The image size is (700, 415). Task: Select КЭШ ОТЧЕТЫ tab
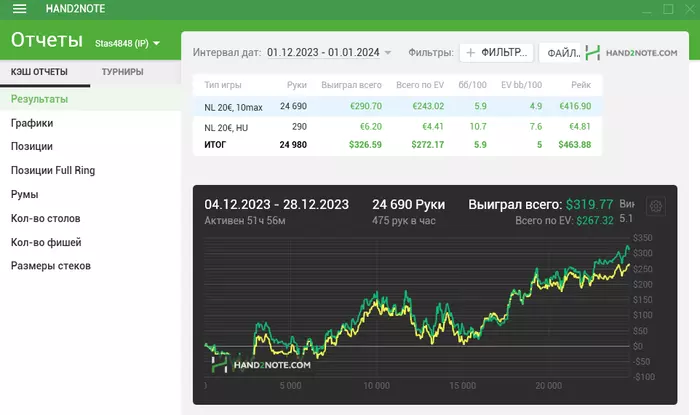[x=39, y=72]
